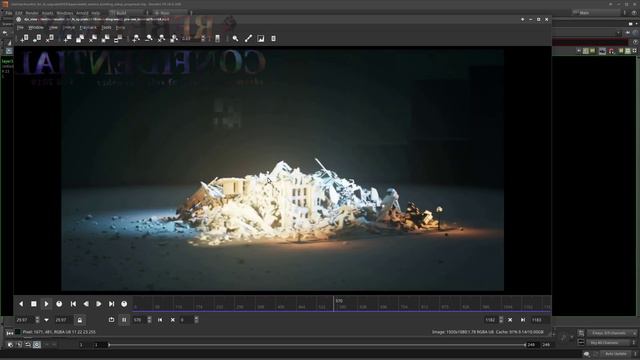Open the Build desktop dropdown in Houdini

point(127,13)
